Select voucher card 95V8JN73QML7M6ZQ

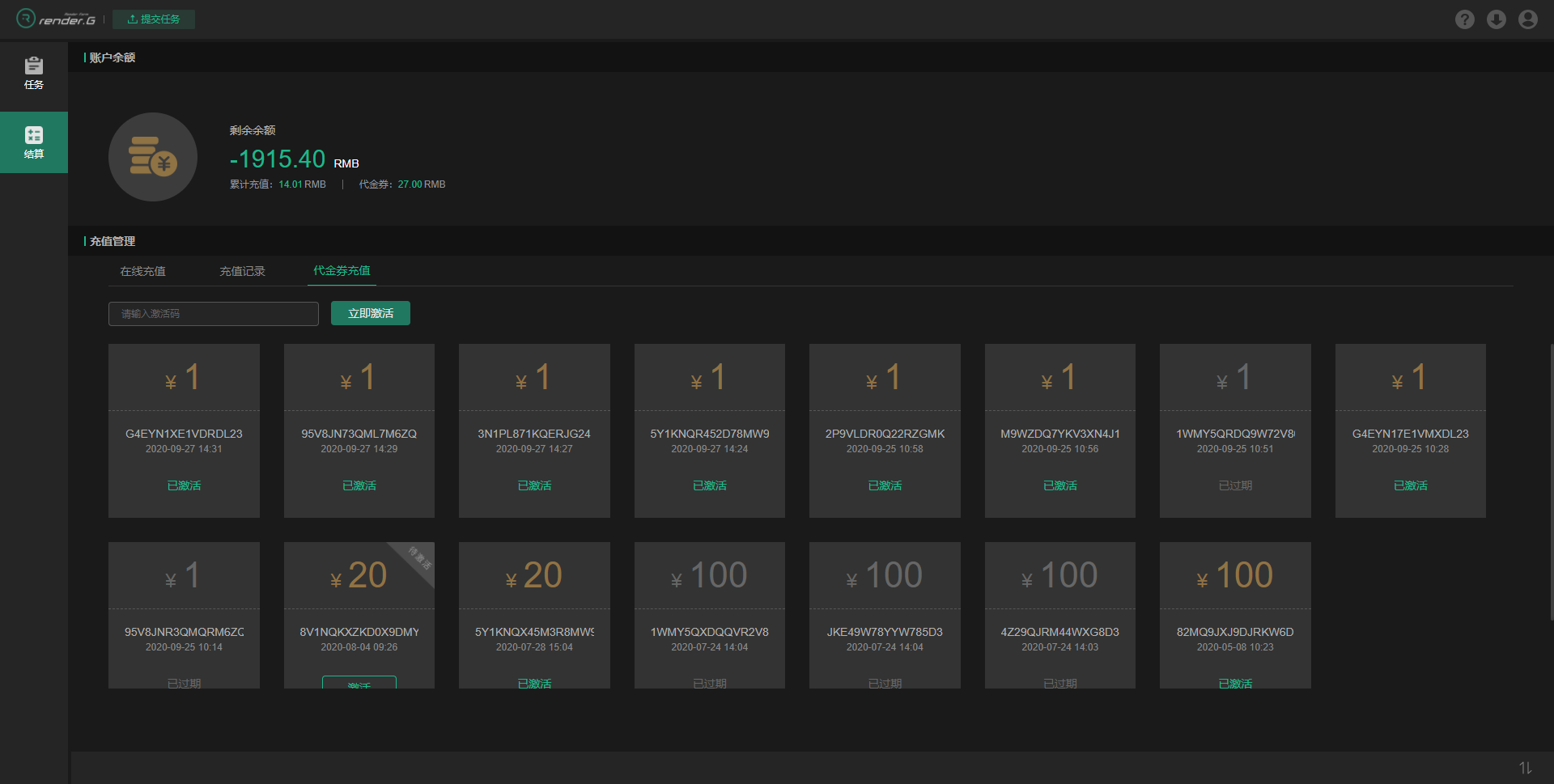tap(359, 430)
